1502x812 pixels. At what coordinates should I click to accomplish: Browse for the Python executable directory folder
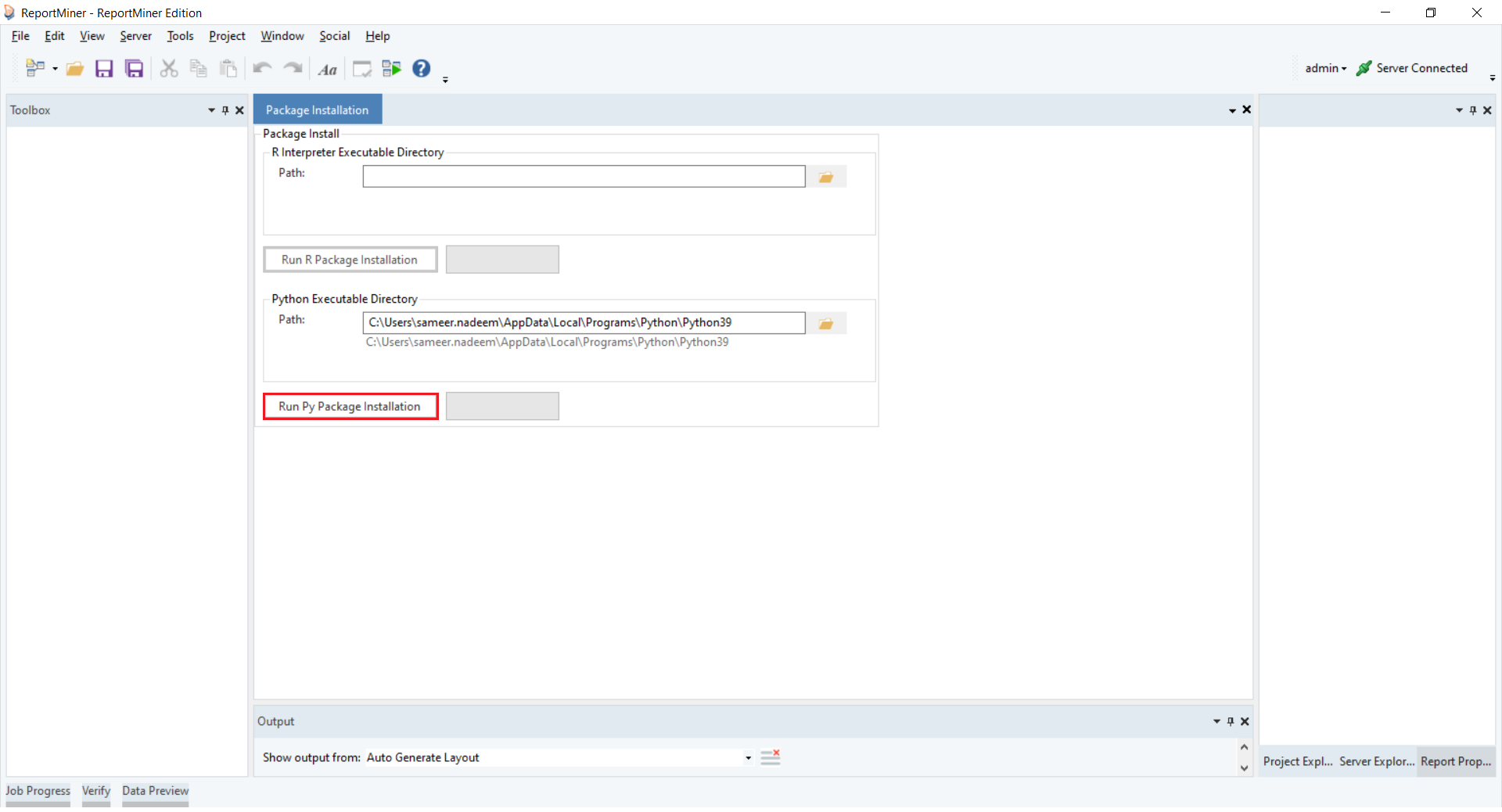click(x=825, y=324)
